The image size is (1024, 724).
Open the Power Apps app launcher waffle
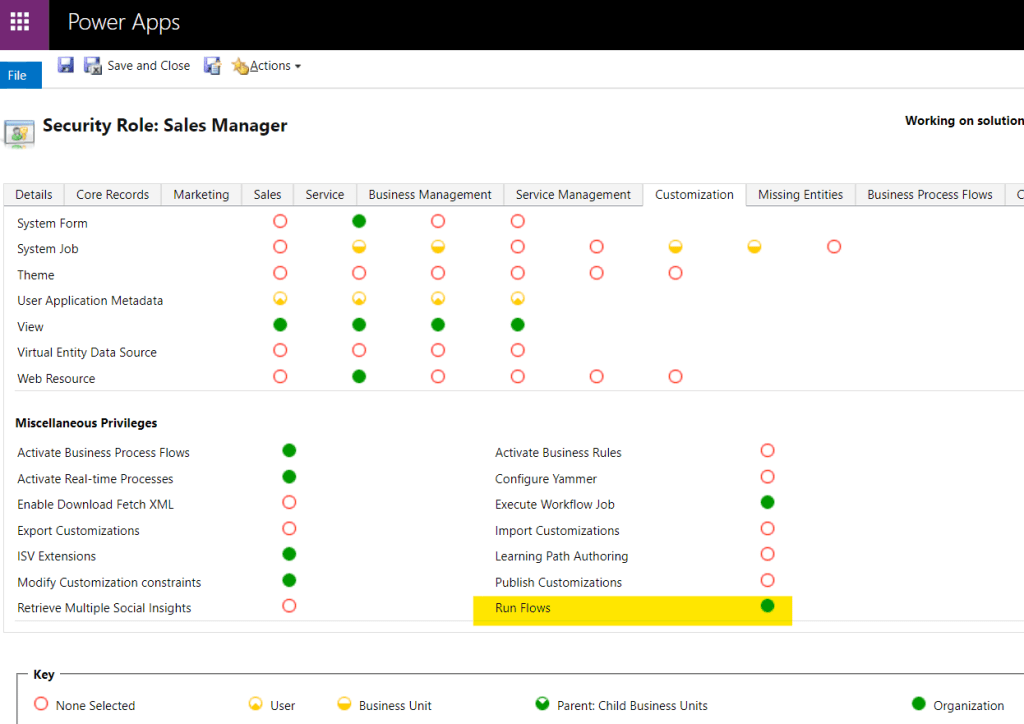(x=20, y=21)
